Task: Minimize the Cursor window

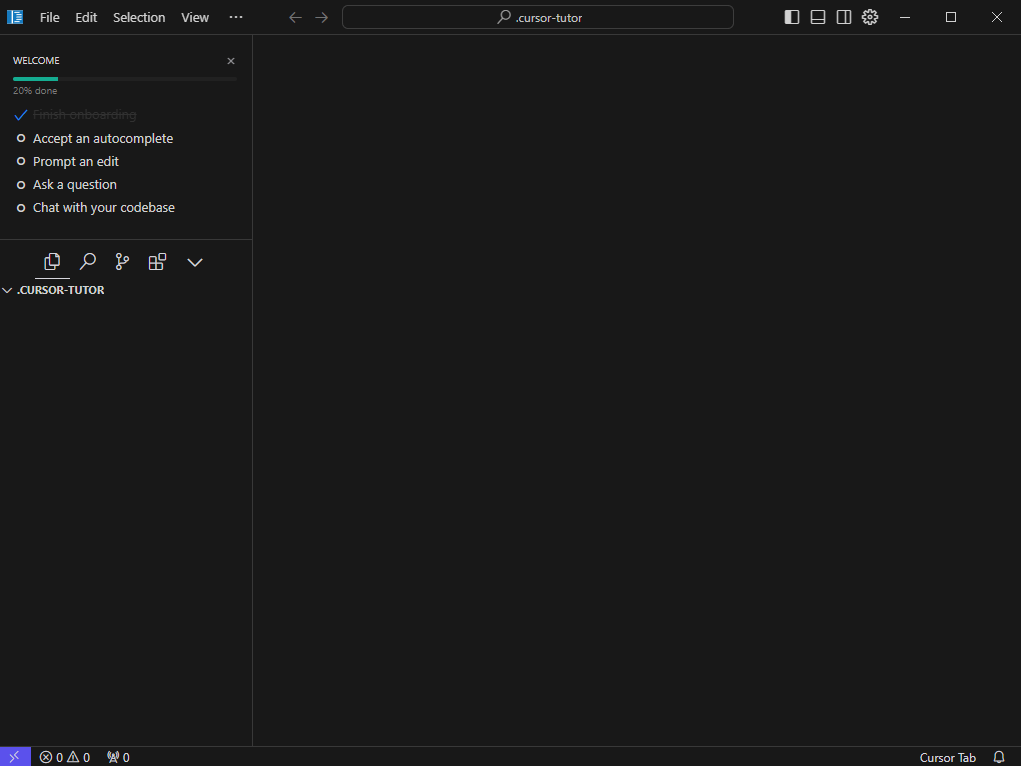Action: coord(905,18)
